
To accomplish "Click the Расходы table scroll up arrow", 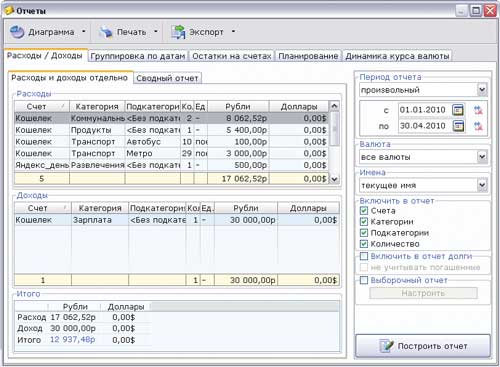I will point(334,106).
